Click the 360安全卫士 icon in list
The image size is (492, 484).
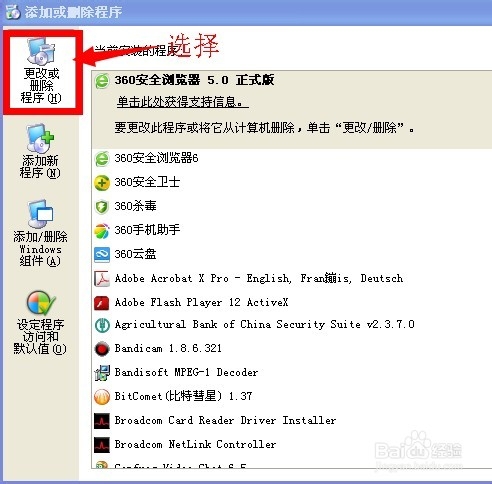click(102, 183)
